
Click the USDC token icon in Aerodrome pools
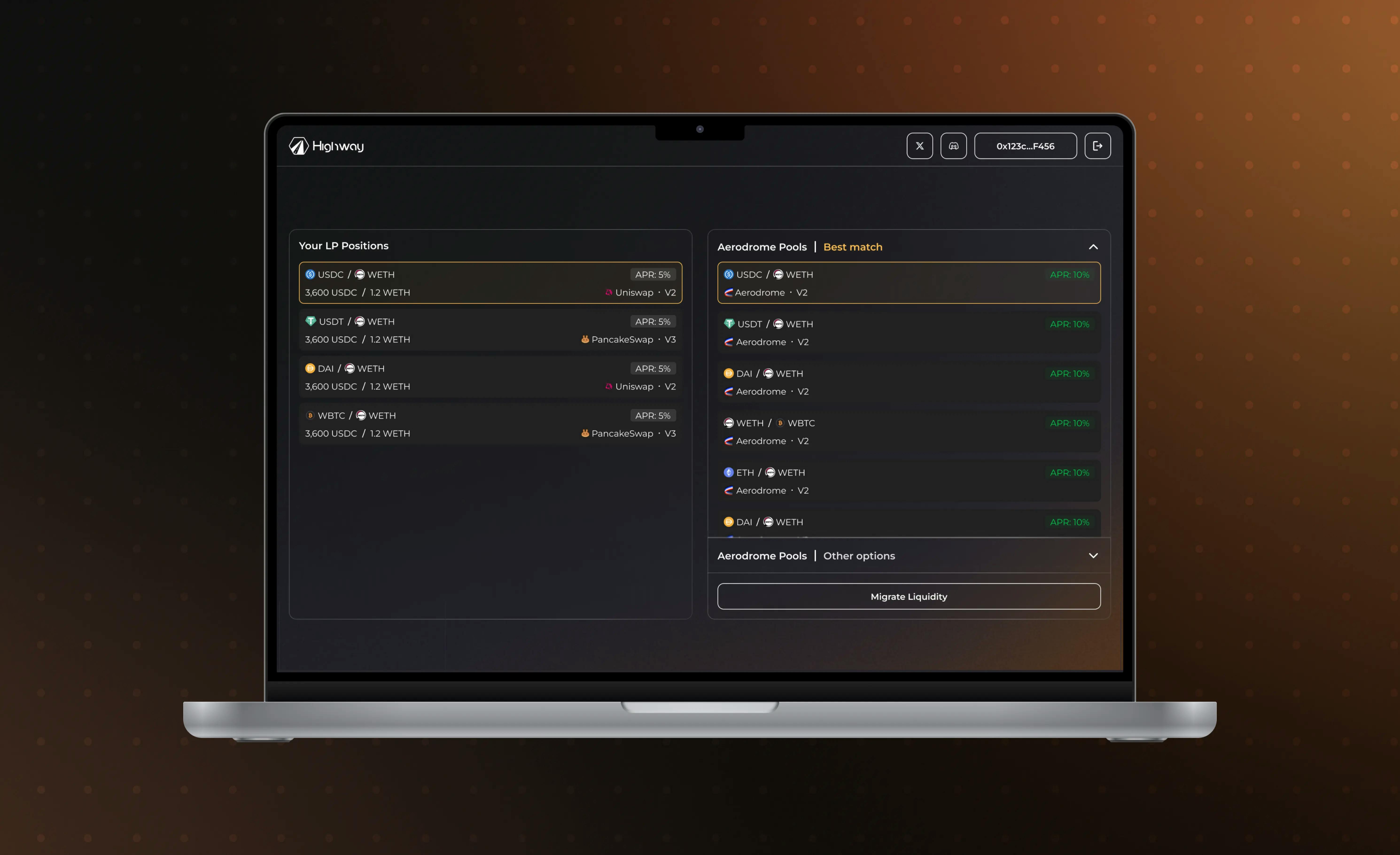pos(728,274)
